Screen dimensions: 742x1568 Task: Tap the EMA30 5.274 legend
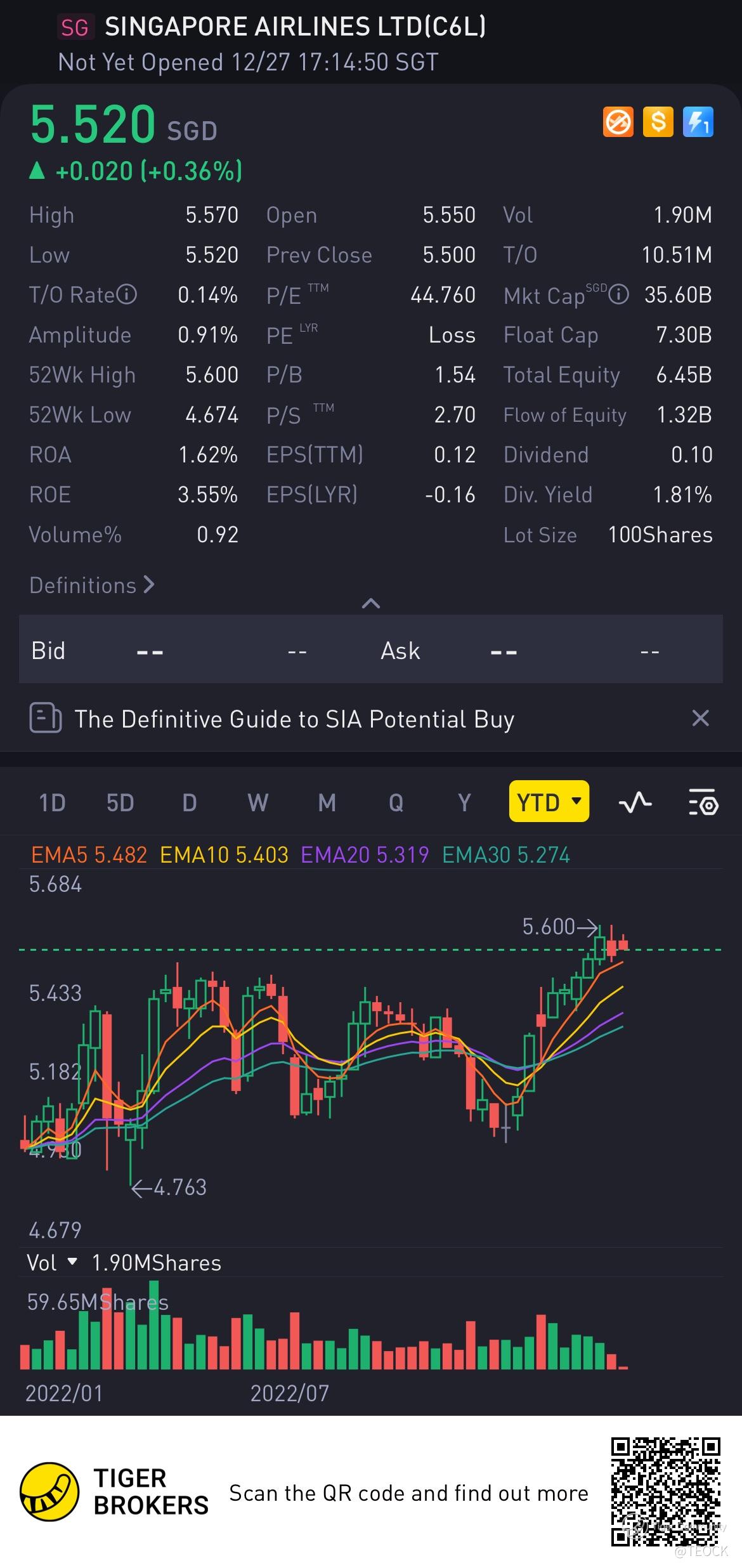point(506,855)
